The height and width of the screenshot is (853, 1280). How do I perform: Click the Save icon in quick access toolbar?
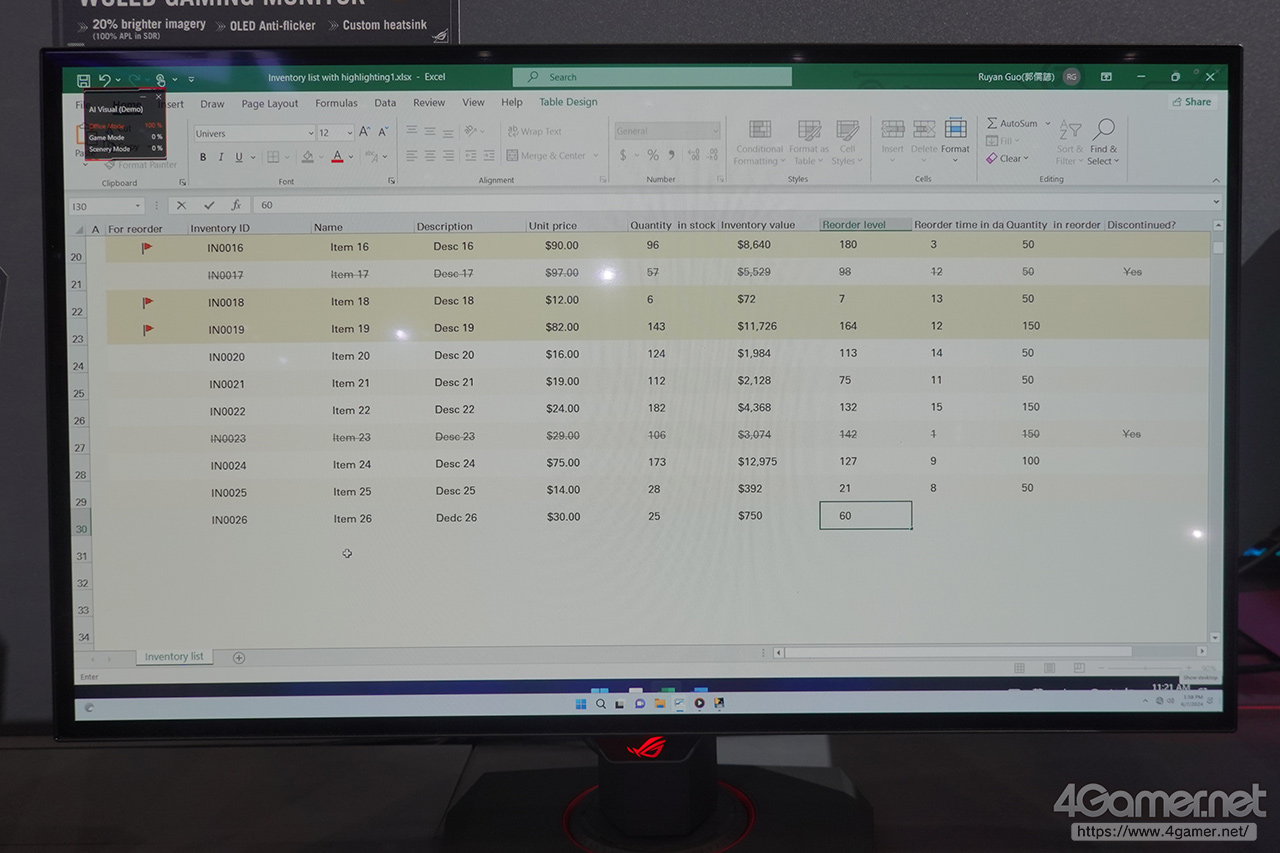(83, 79)
